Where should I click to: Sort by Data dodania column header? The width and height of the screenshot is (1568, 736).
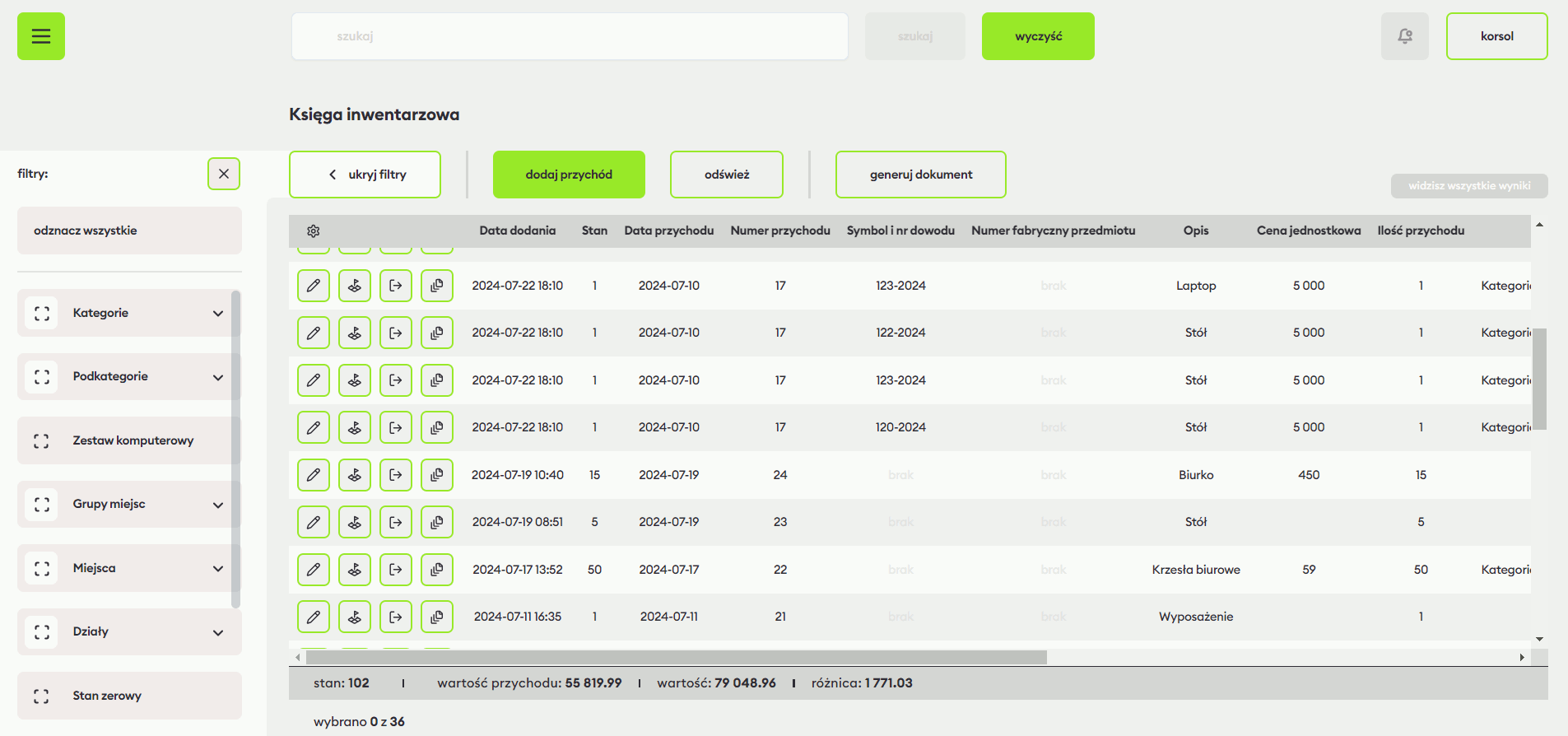[517, 231]
